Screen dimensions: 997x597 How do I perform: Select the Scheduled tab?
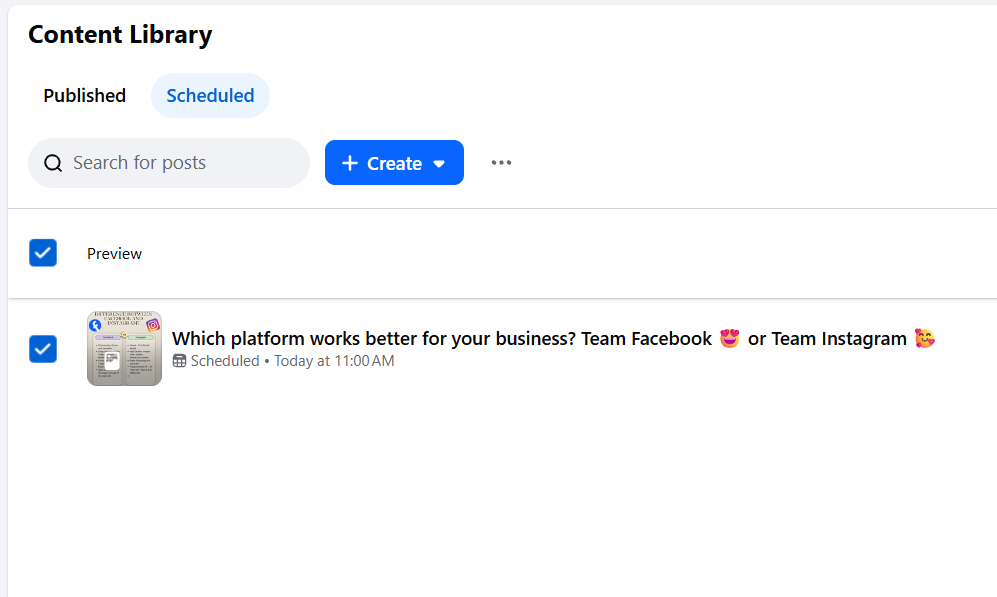click(x=210, y=95)
